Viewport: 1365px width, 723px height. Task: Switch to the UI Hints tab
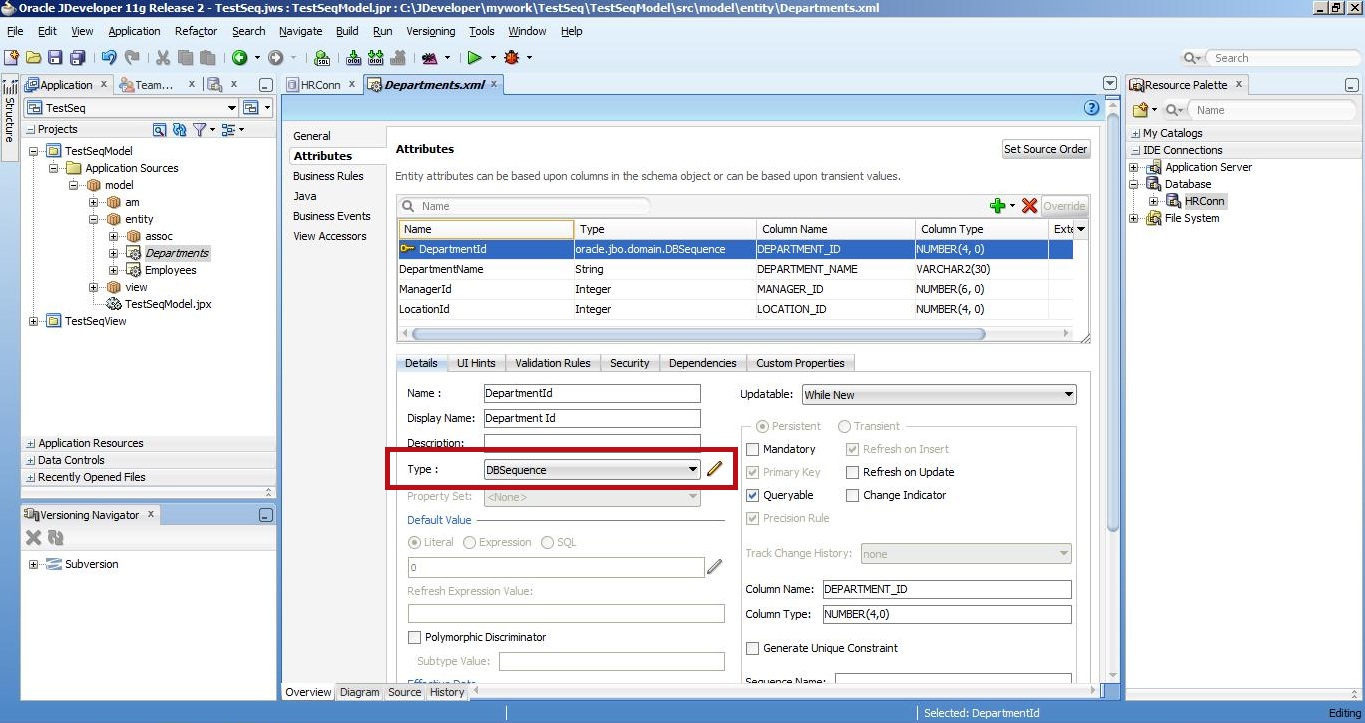point(476,363)
